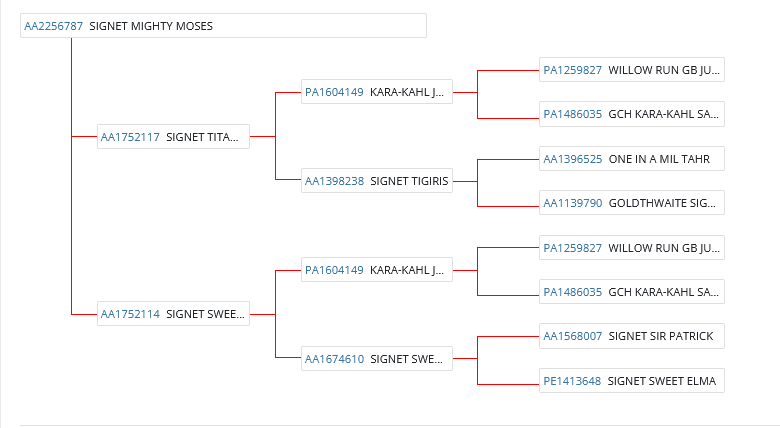Click PA1604149 link branching from SIGNET TITA...

[x=334, y=92]
